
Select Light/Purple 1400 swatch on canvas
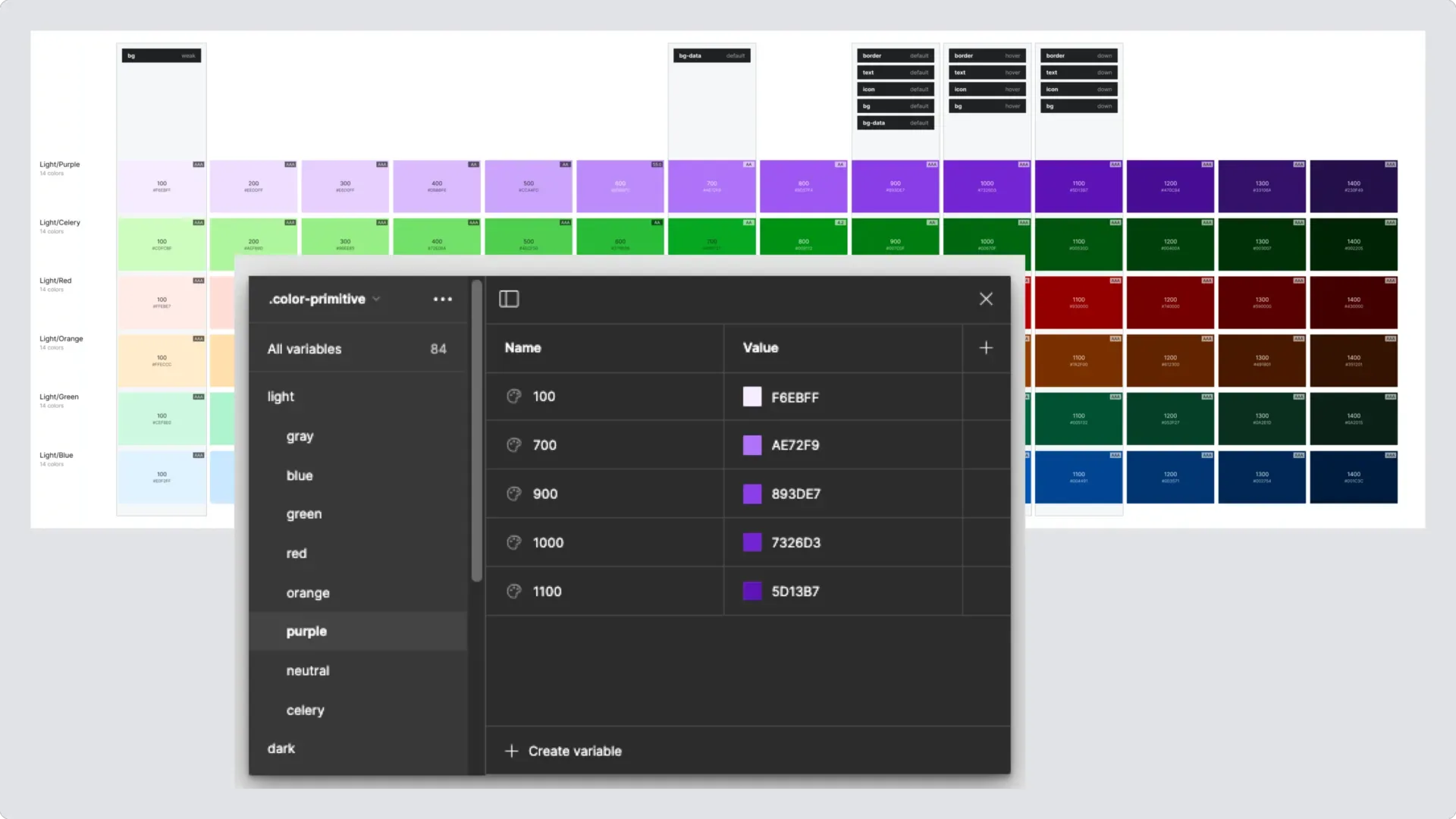coord(1353,187)
